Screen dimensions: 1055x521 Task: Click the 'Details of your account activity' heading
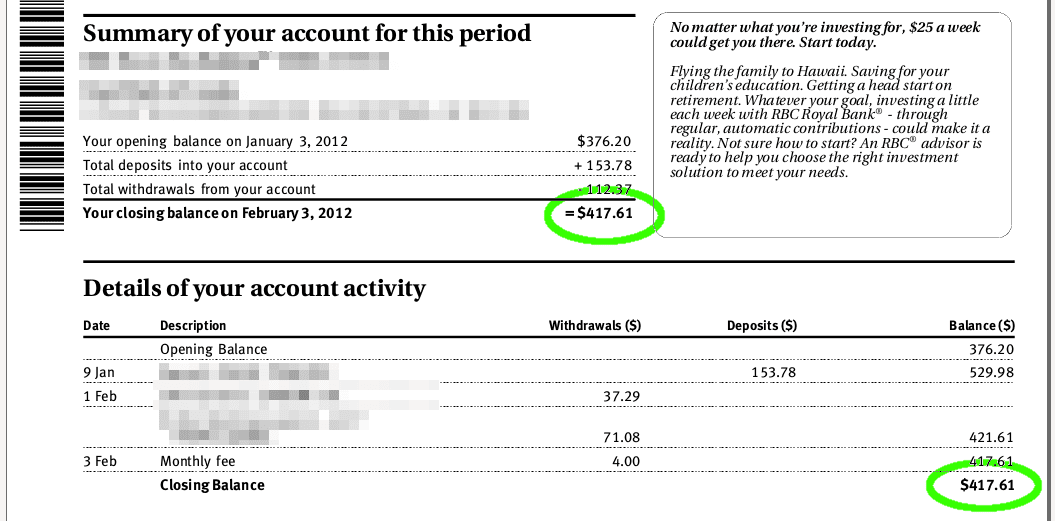[254, 288]
